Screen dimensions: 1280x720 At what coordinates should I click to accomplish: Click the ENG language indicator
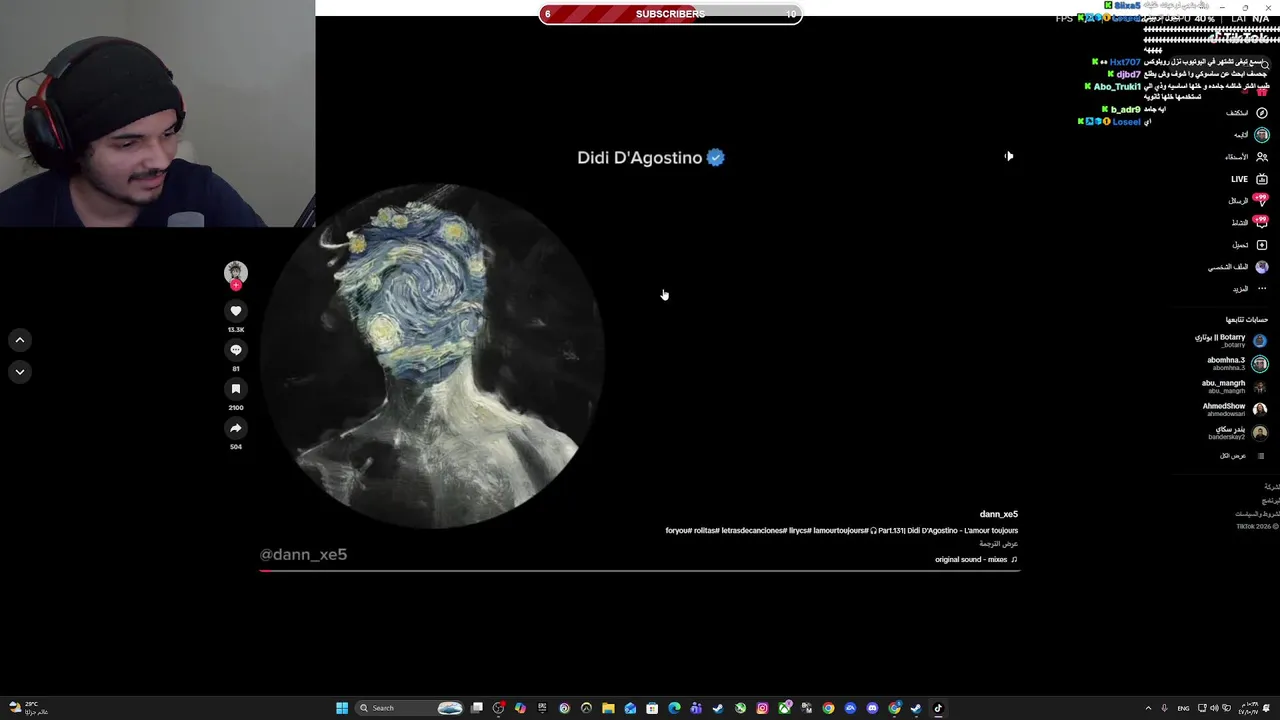1184,708
